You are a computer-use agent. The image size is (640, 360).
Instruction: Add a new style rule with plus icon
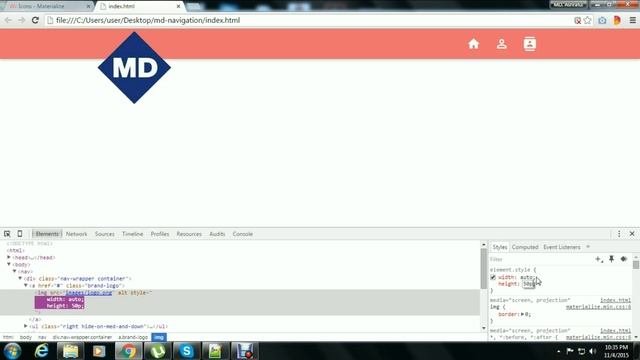click(598, 259)
